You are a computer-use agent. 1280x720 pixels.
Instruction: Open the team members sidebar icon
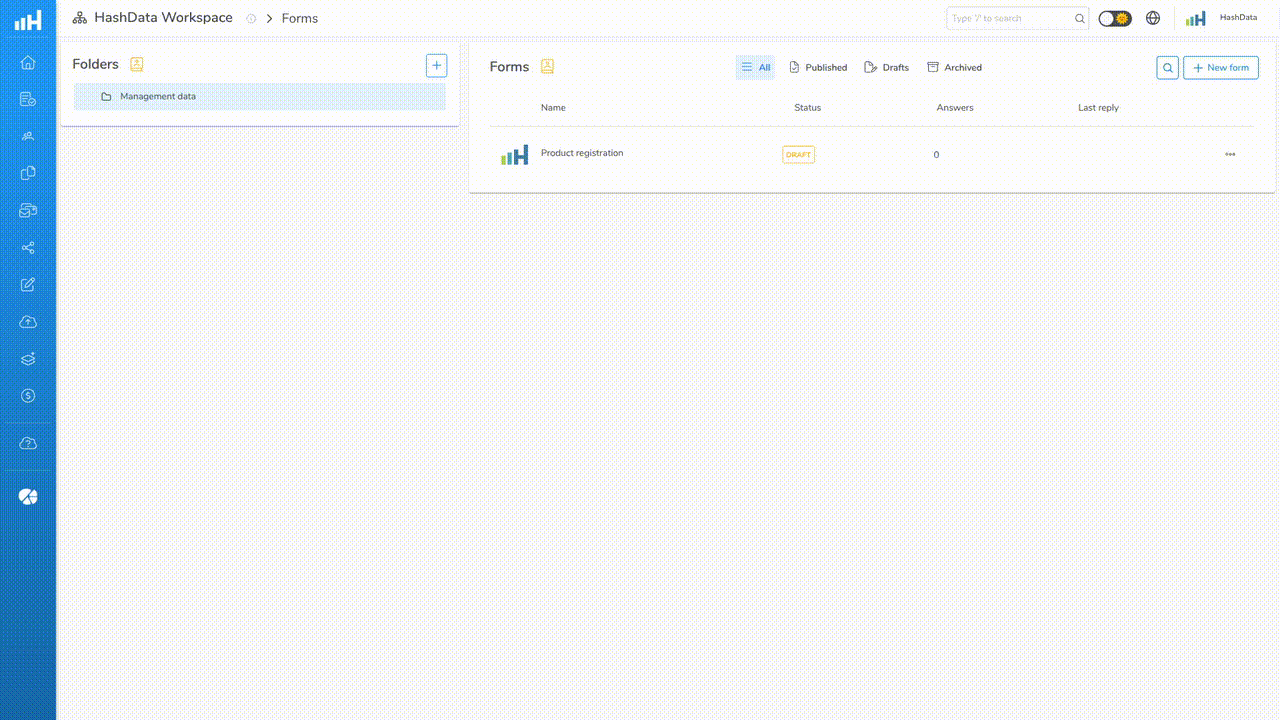(27, 136)
